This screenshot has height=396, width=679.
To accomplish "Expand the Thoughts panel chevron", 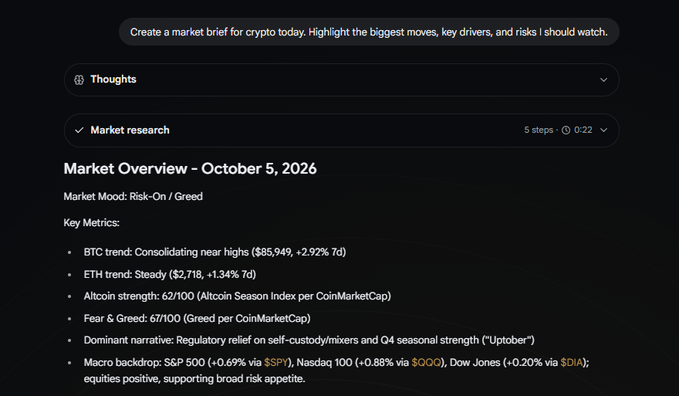I will pyautogui.click(x=603, y=80).
